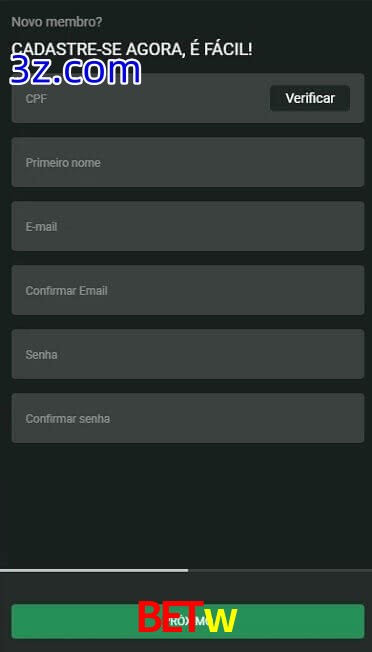Click the unfilled portion of progress bar

[280, 570]
